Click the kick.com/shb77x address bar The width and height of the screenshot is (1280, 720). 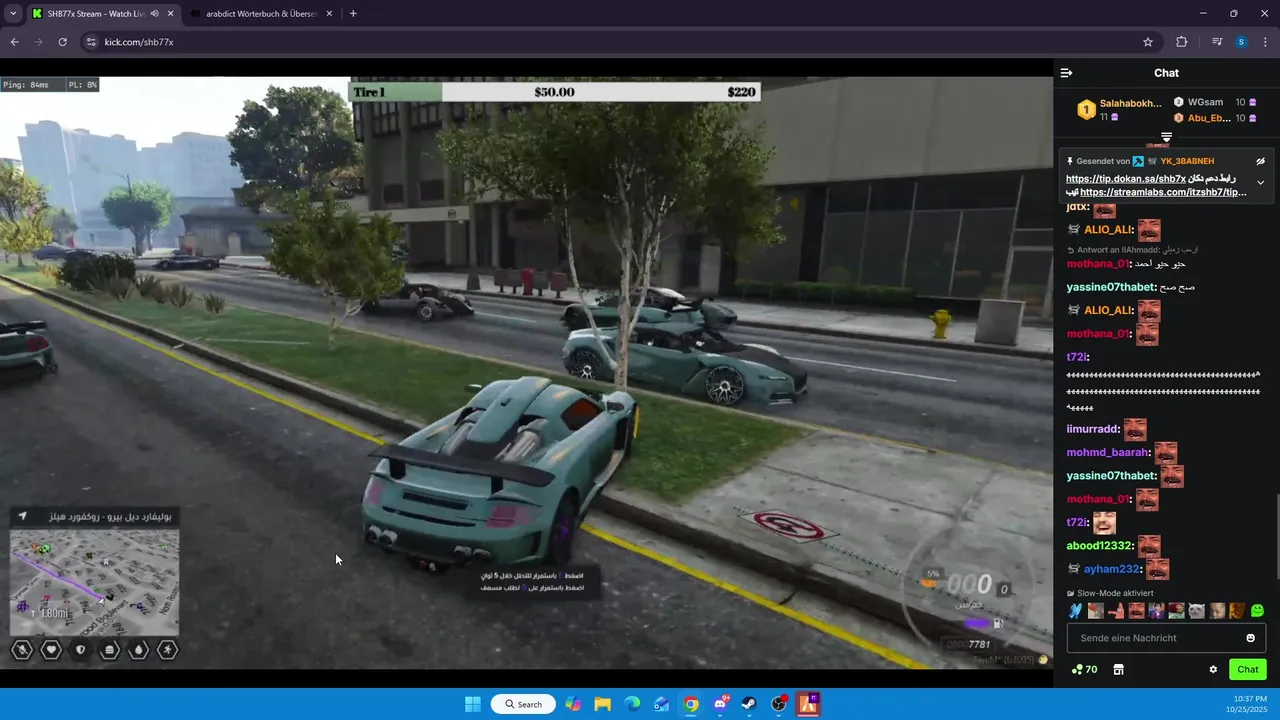point(619,42)
